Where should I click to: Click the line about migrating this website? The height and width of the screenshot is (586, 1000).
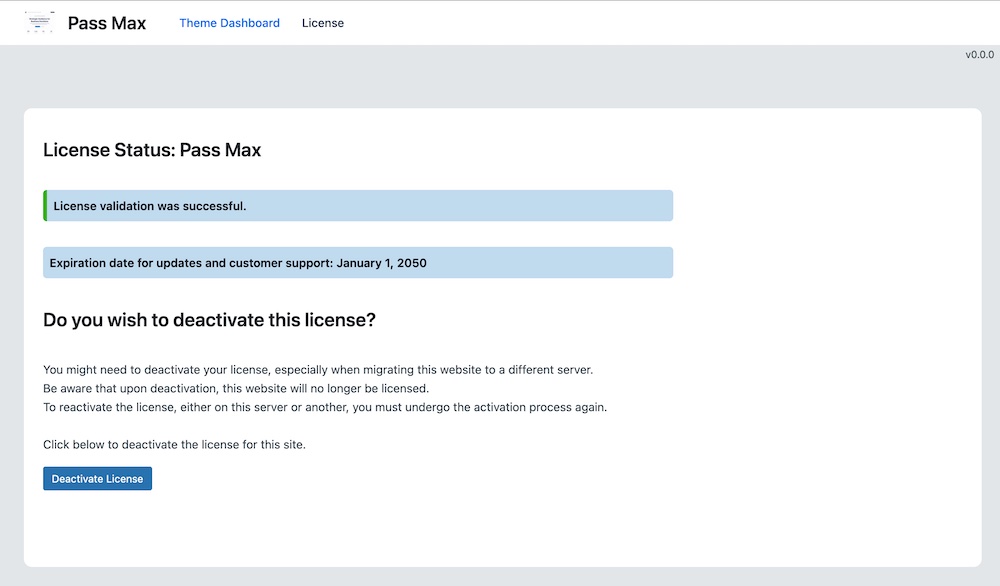(318, 369)
